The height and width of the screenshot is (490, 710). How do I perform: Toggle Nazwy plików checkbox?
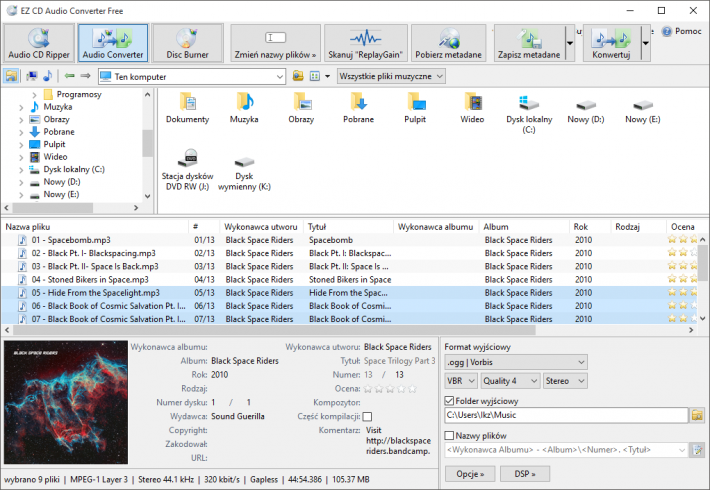pyautogui.click(x=449, y=436)
